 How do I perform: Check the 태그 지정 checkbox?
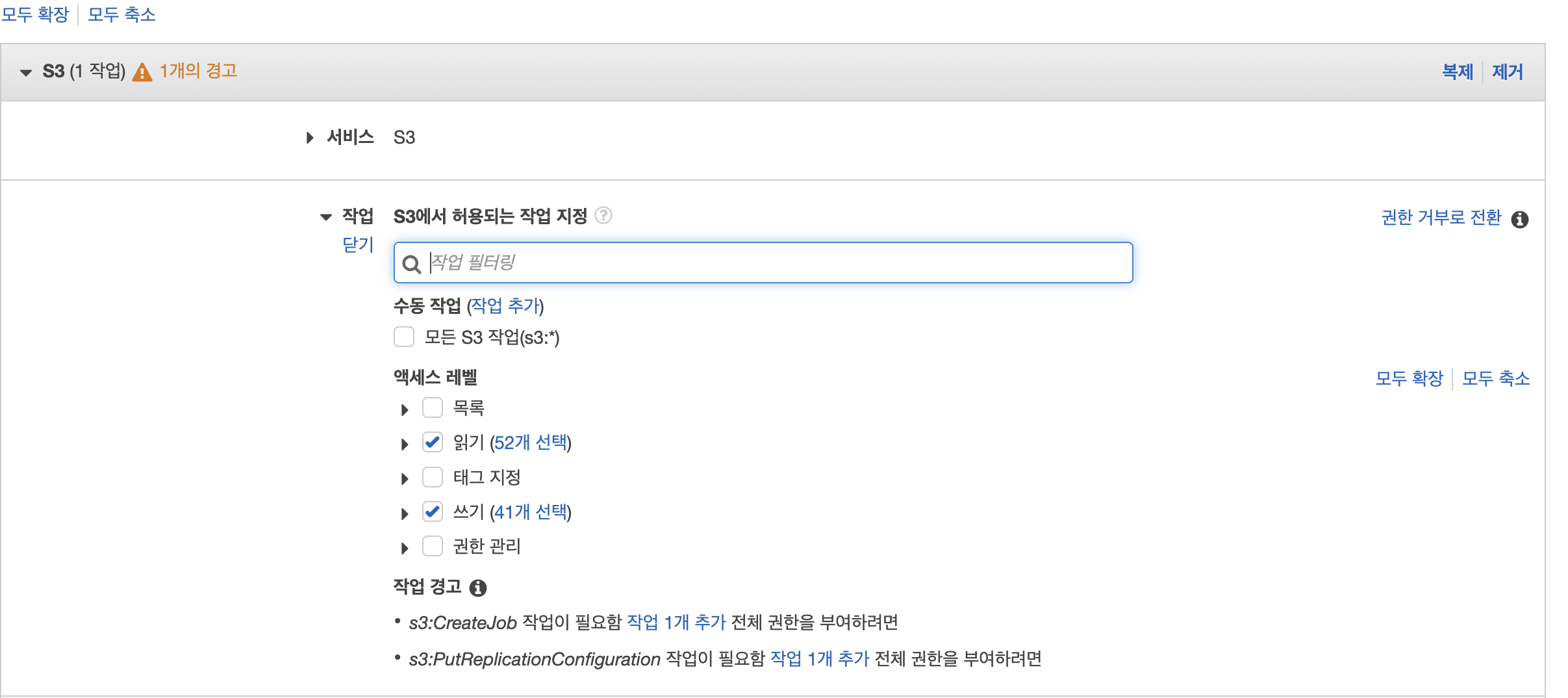click(433, 477)
